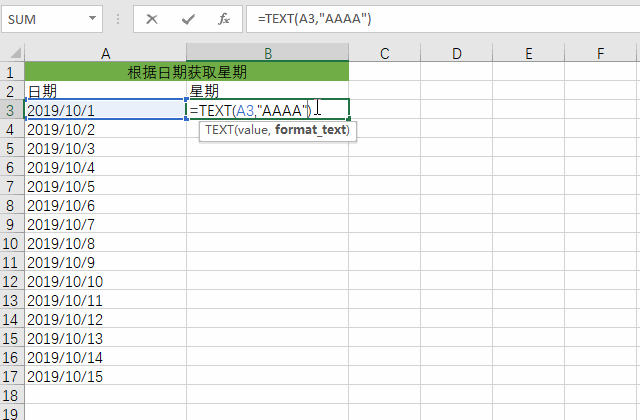Click cell containing 2019/10/12
Screen dimensions: 640x420
(x=105, y=319)
